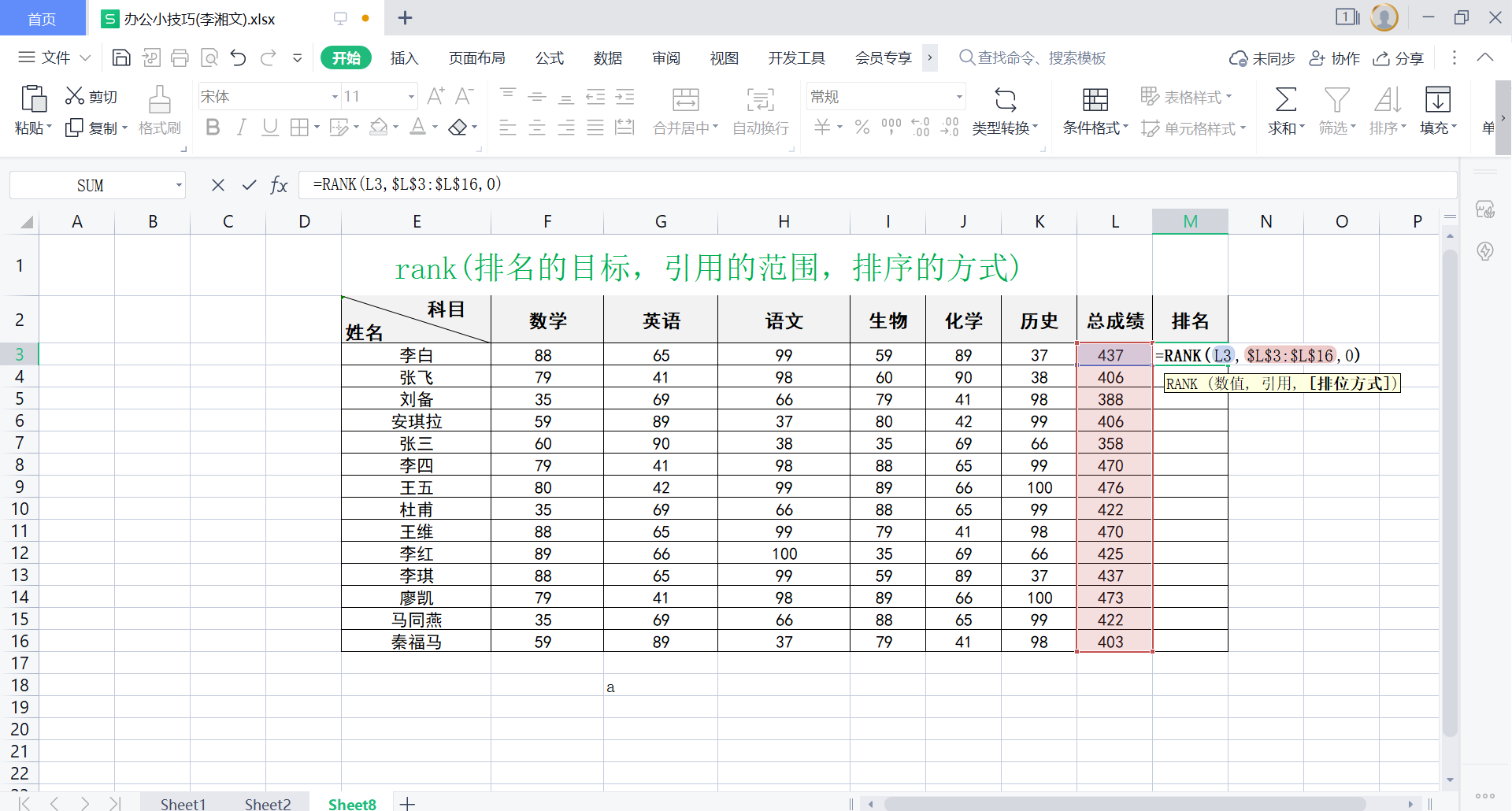
Task: Click the 协作 (Collaborate) button
Action: pyautogui.click(x=1335, y=58)
